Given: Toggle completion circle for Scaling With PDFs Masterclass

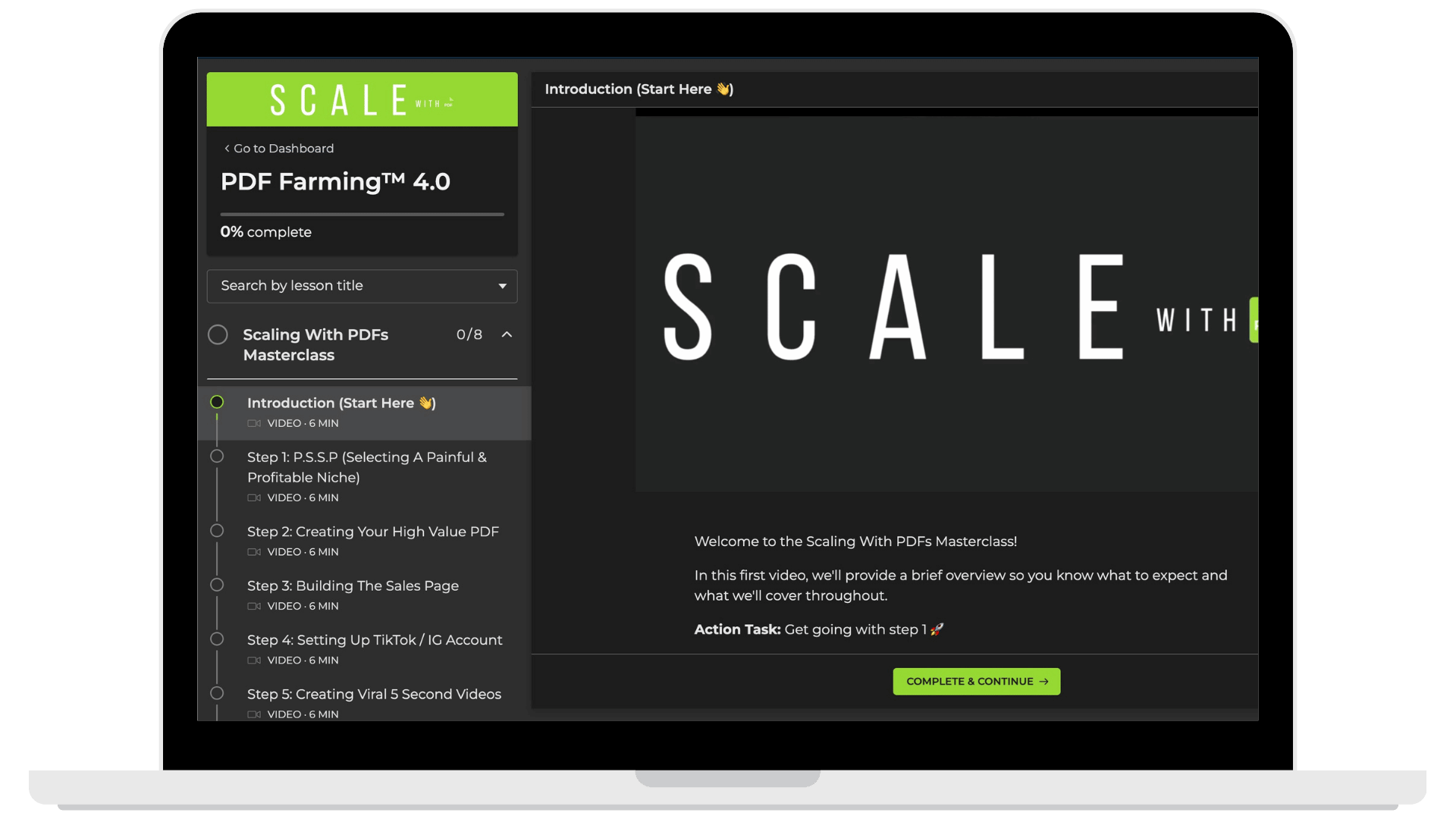Looking at the screenshot, I should click(x=218, y=334).
